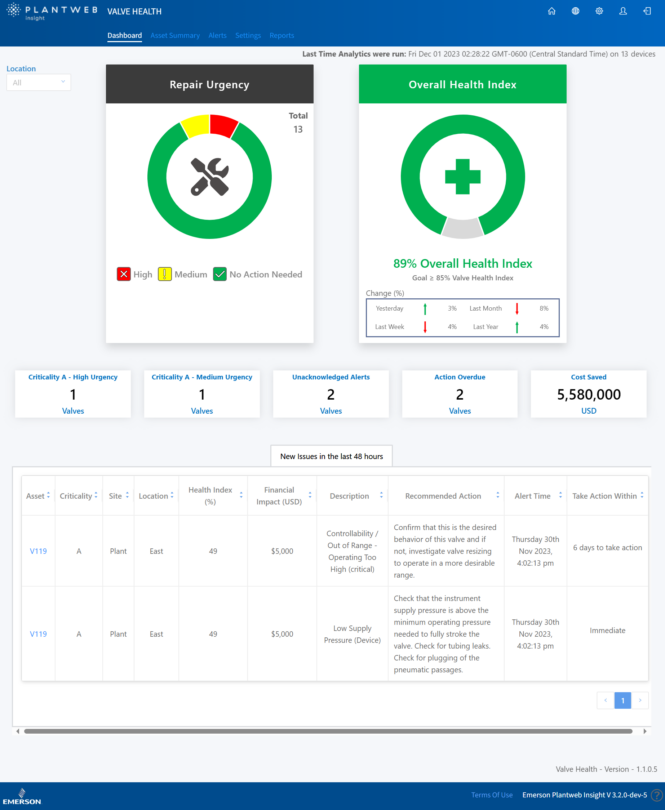The height and width of the screenshot is (810, 665).
Task: Sort table by Asset column
Action: pyautogui.click(x=49, y=495)
